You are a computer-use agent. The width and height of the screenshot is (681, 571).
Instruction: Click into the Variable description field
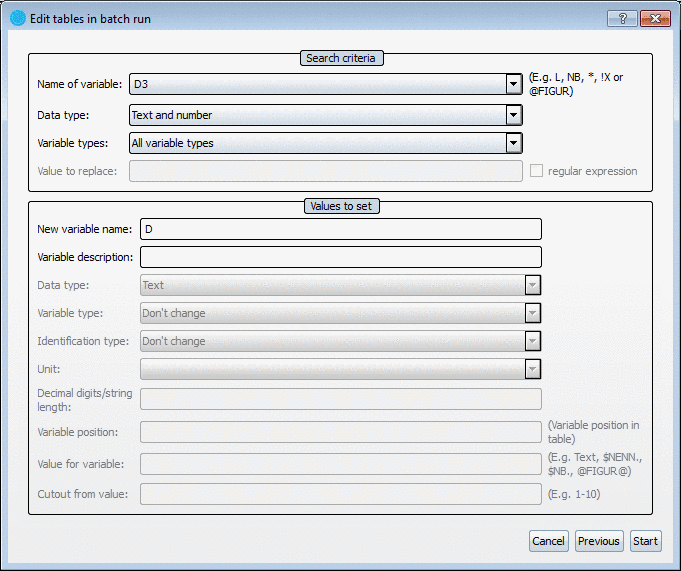pyautogui.click(x=340, y=257)
